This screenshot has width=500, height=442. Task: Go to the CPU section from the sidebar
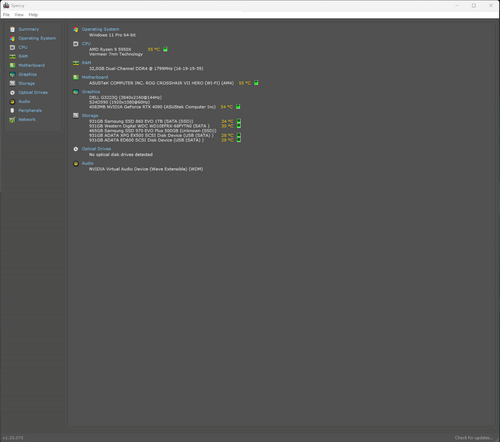[23, 47]
